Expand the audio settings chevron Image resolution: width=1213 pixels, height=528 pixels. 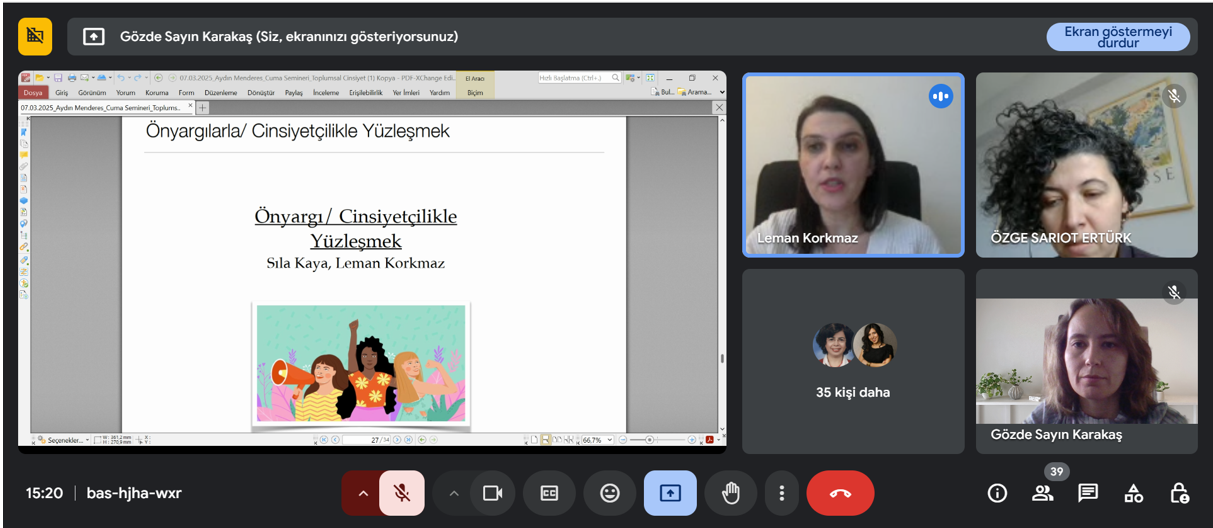point(362,493)
